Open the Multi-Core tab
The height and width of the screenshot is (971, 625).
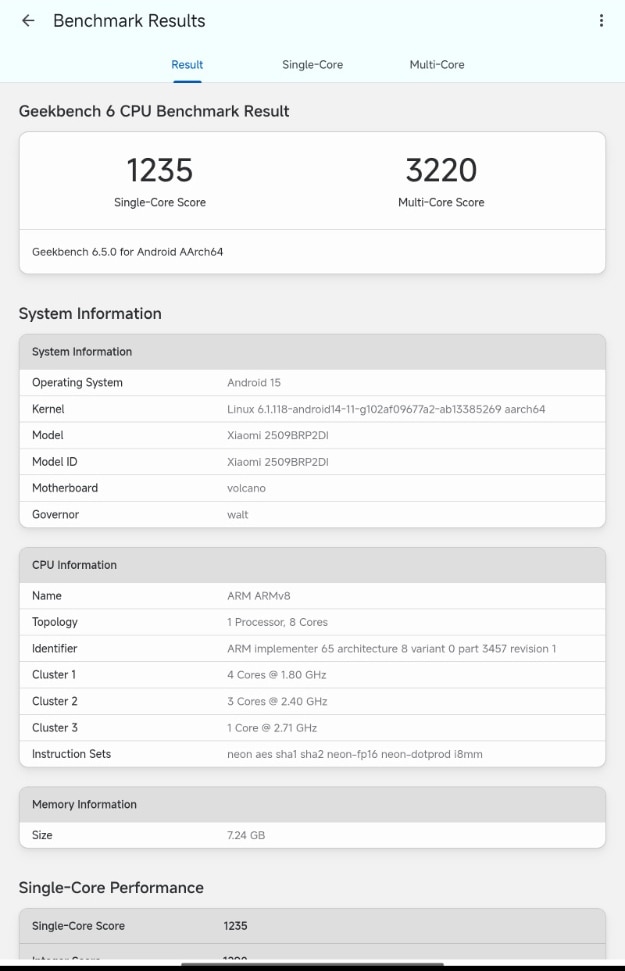pos(437,65)
